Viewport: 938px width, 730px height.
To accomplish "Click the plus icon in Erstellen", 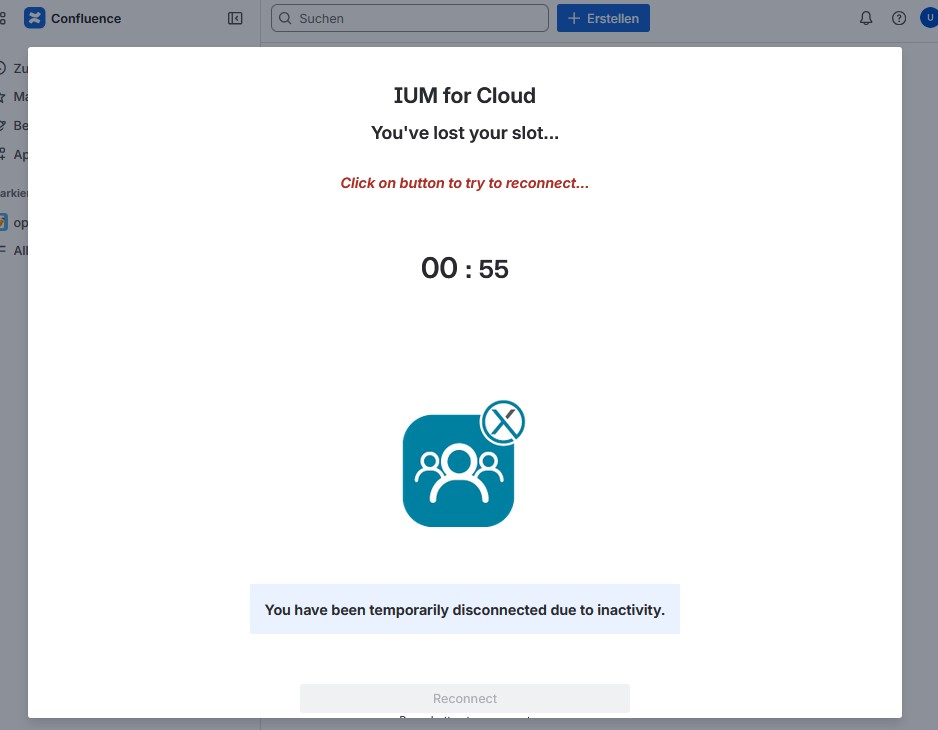I will coord(574,19).
